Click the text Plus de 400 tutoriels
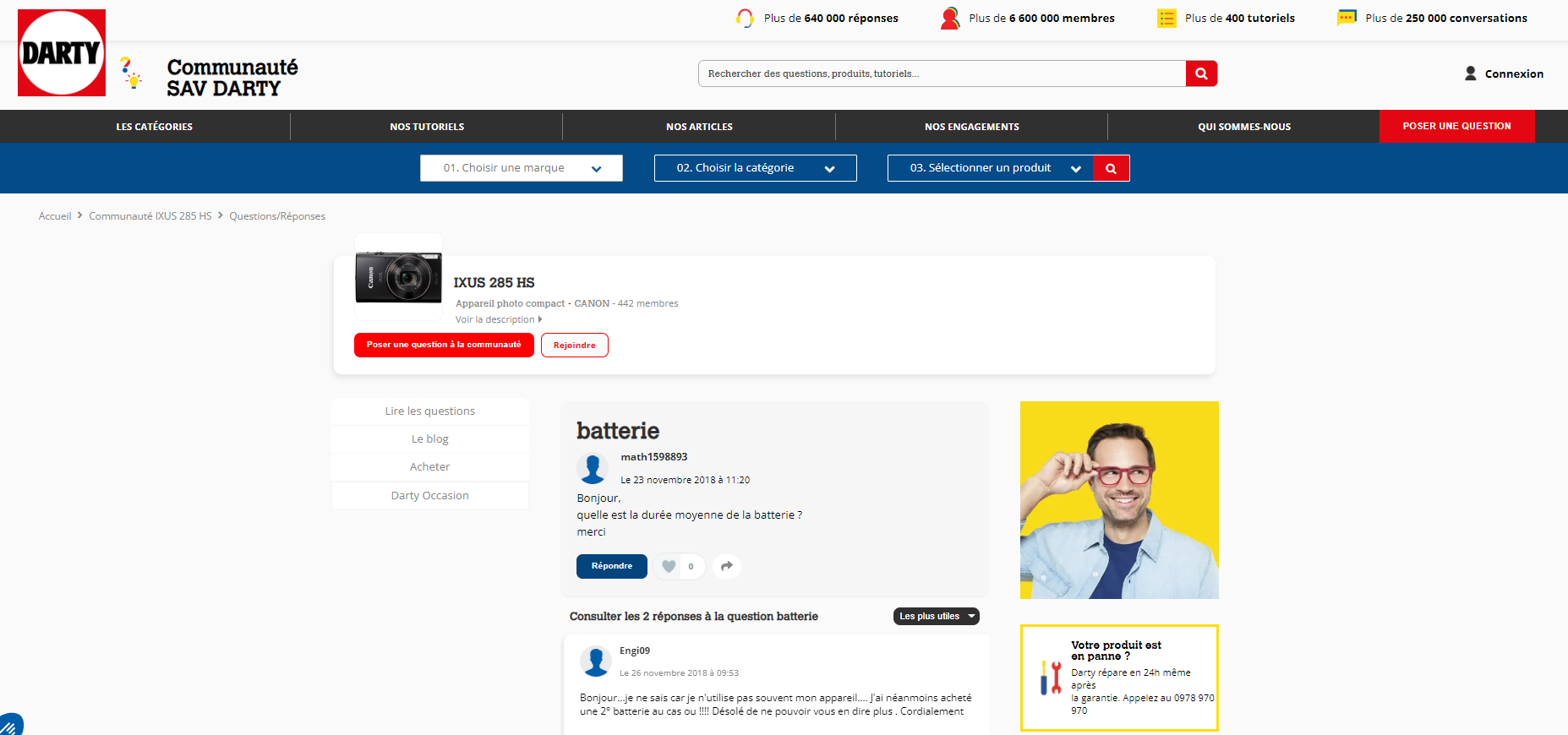This screenshot has width=1568, height=735. pos(1240,18)
